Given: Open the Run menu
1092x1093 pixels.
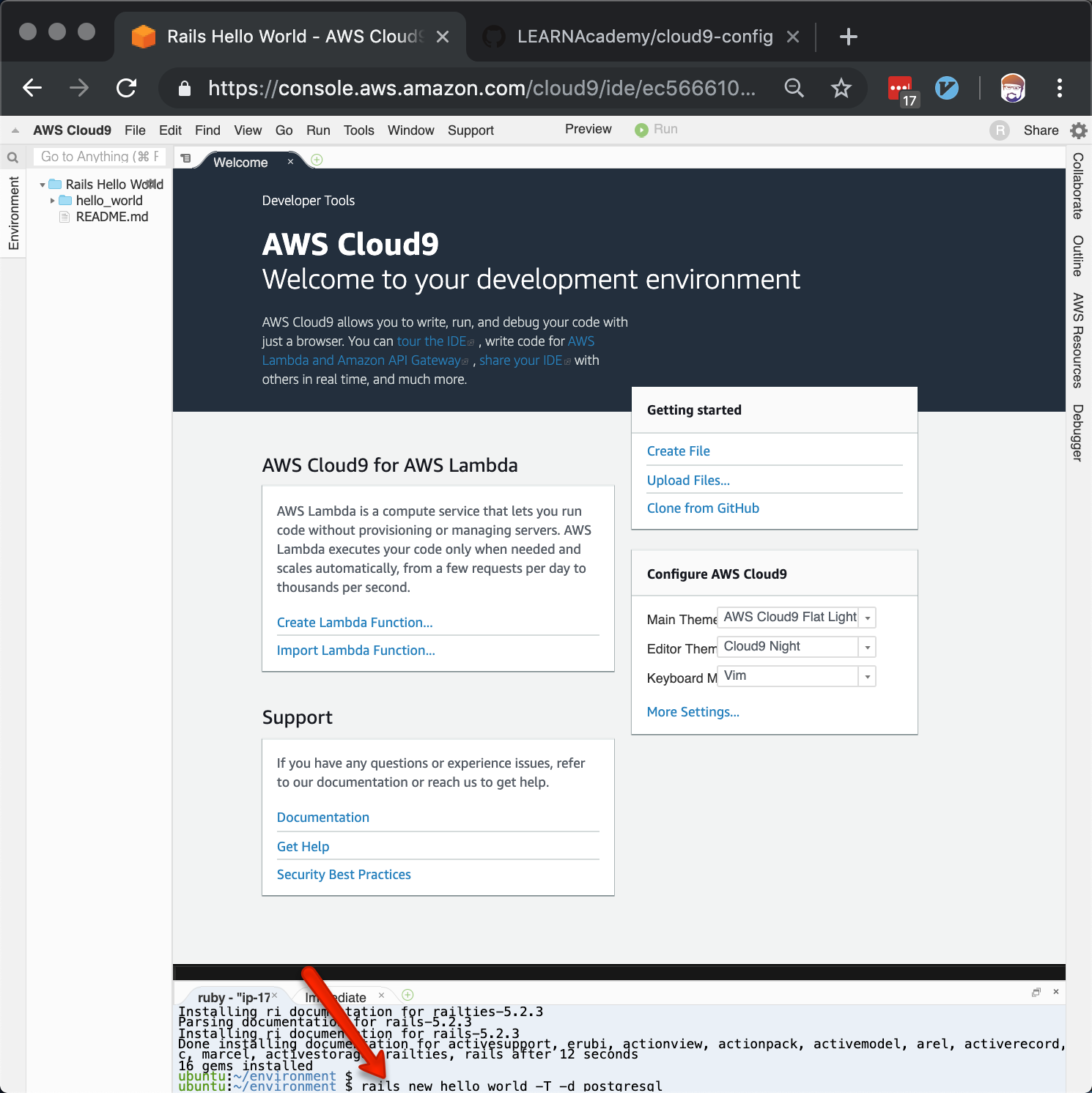Looking at the screenshot, I should point(318,130).
